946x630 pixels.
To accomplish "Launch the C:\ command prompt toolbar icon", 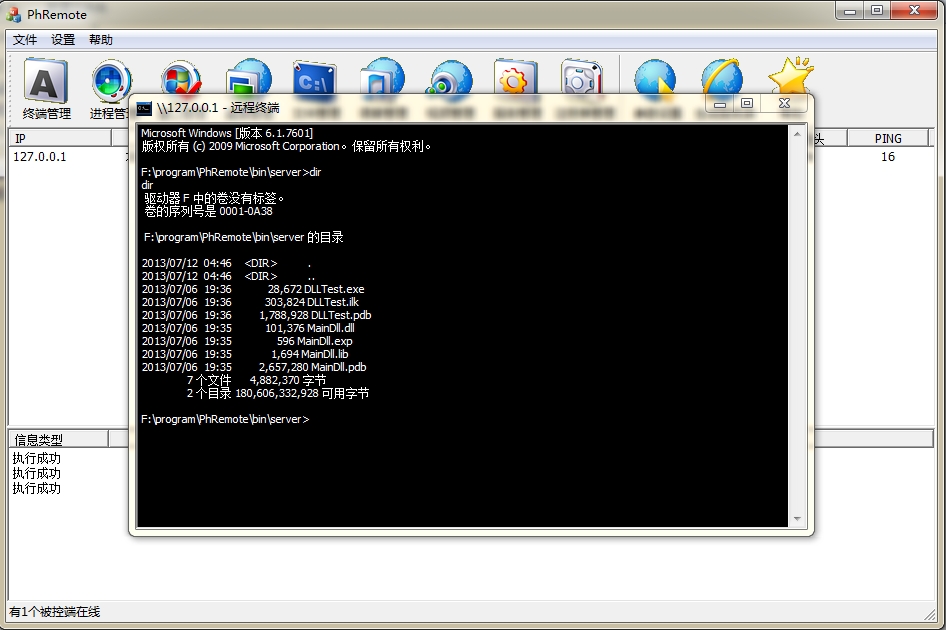I will pyautogui.click(x=314, y=77).
